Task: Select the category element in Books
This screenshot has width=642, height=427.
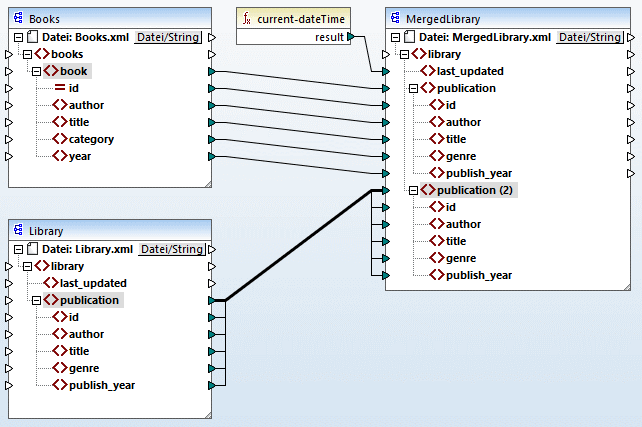Action: pos(90,139)
